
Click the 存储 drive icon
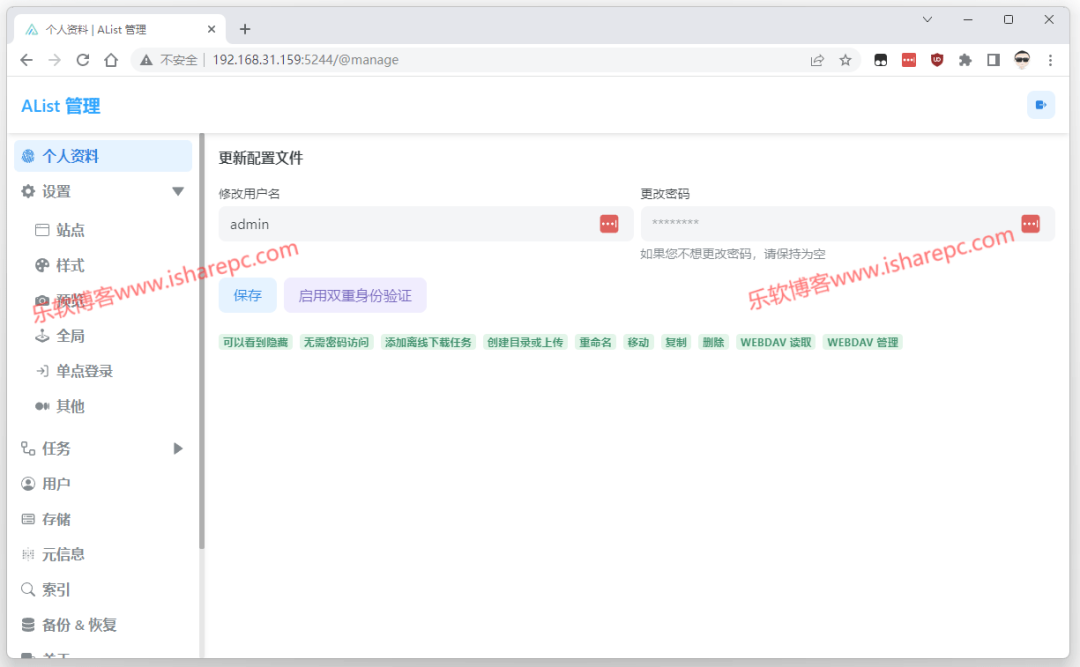[x=28, y=519]
